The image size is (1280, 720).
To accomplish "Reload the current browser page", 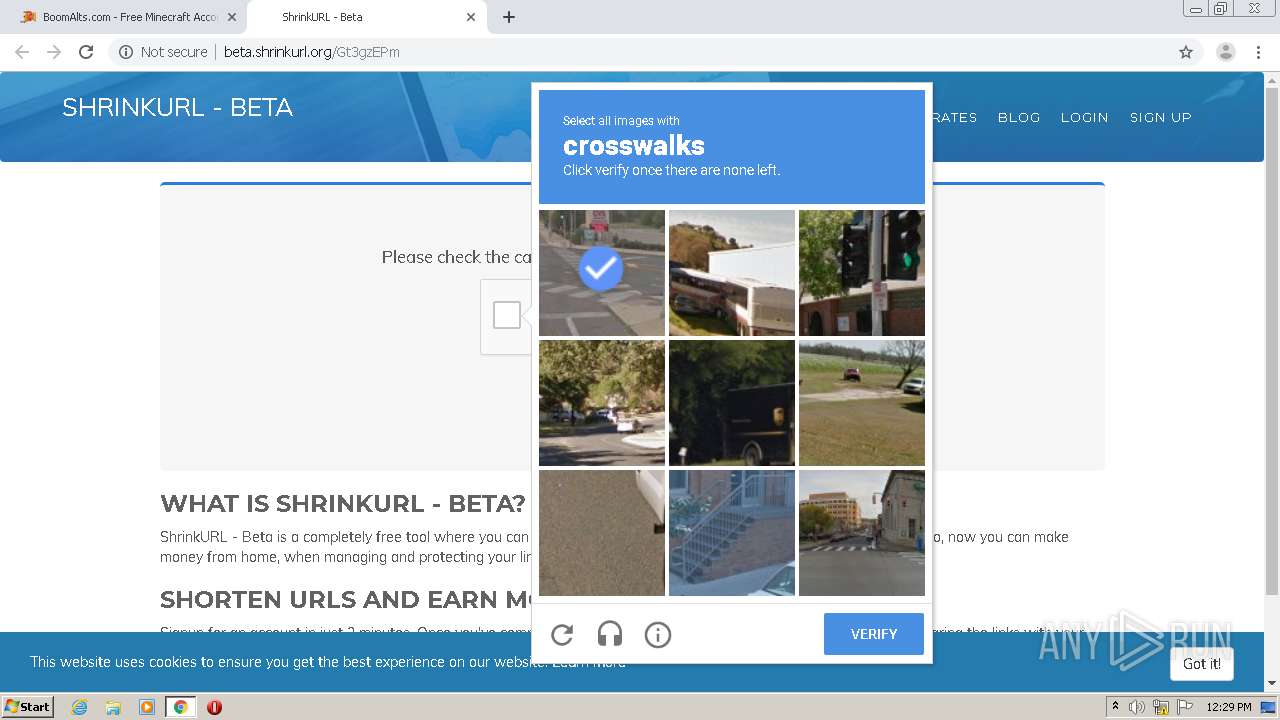I will click(86, 52).
